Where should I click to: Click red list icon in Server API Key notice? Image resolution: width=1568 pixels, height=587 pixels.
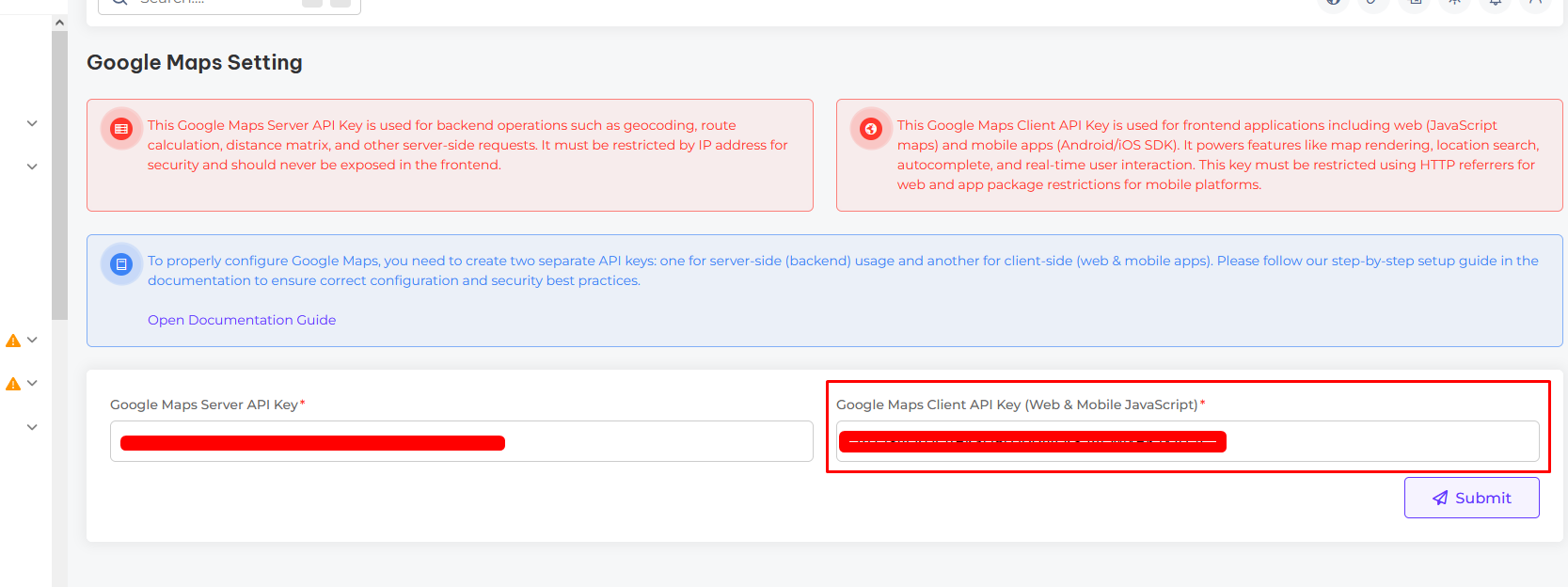click(x=121, y=129)
